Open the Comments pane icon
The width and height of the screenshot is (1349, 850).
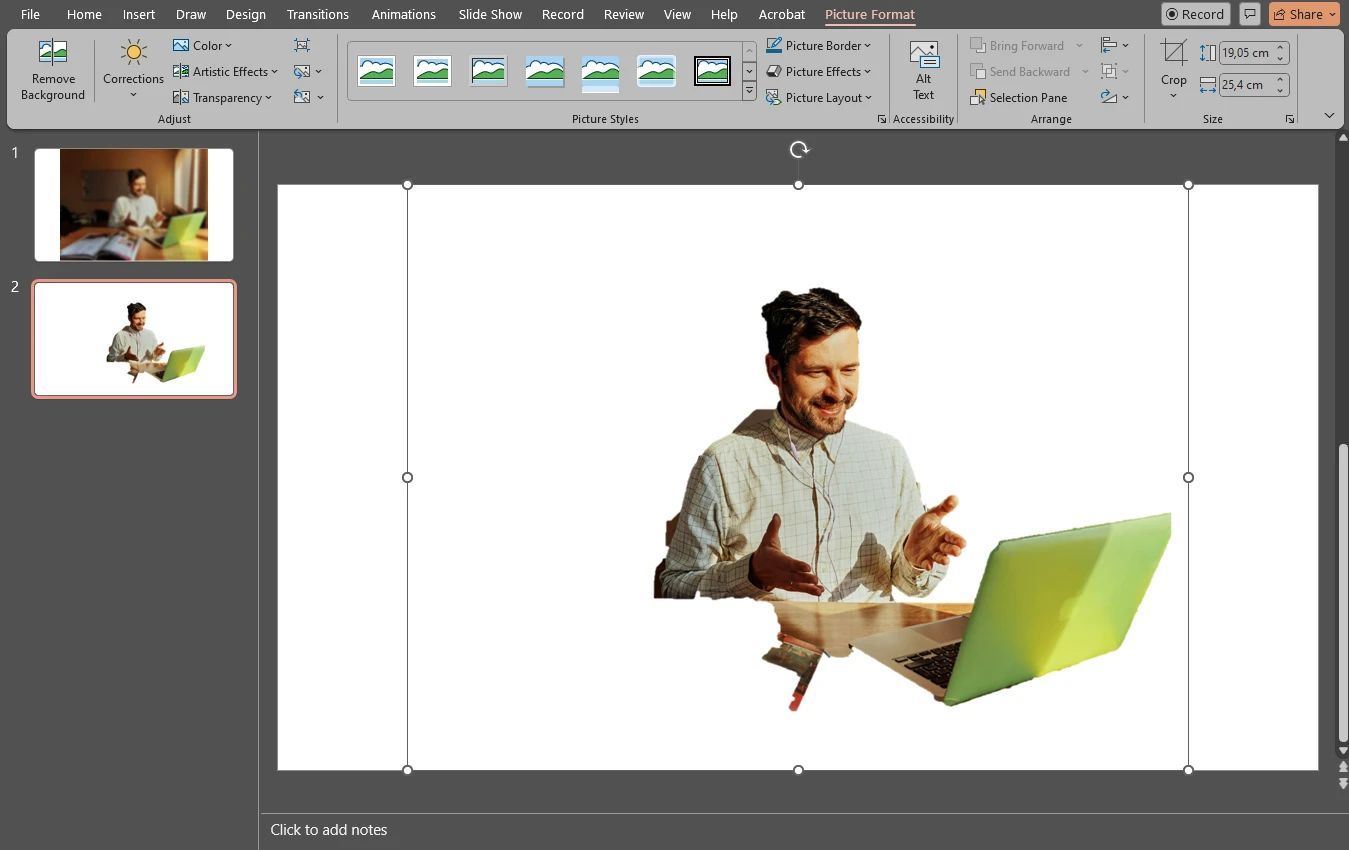(1250, 14)
